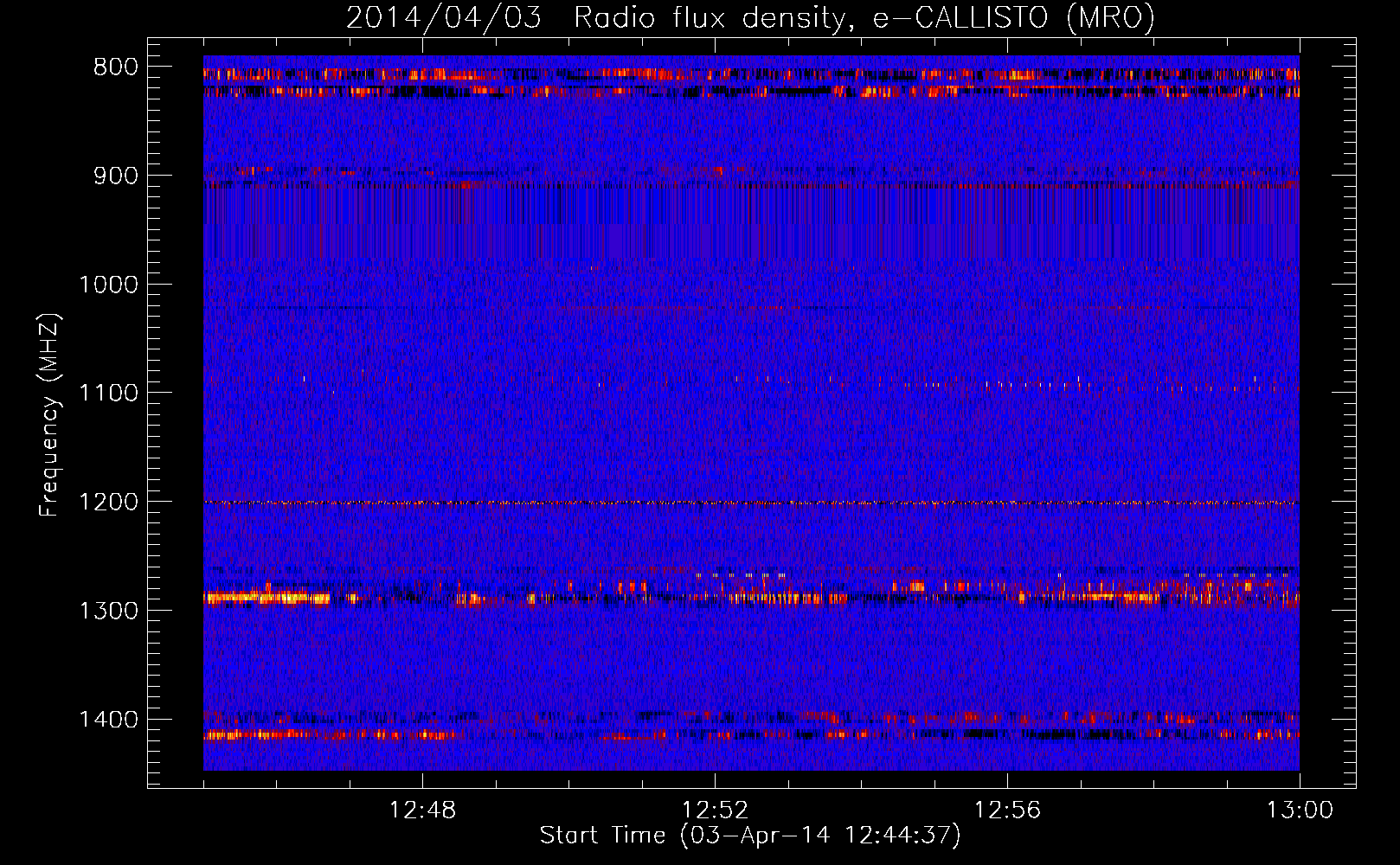This screenshot has height=865, width=1400.
Task: Click the date "2014/04/03" in the title
Action: tap(444, 17)
